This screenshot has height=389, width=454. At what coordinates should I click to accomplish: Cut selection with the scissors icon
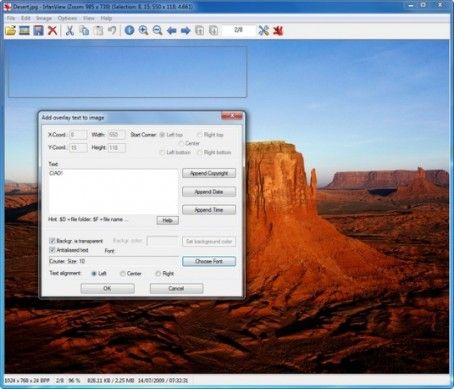tap(70, 31)
